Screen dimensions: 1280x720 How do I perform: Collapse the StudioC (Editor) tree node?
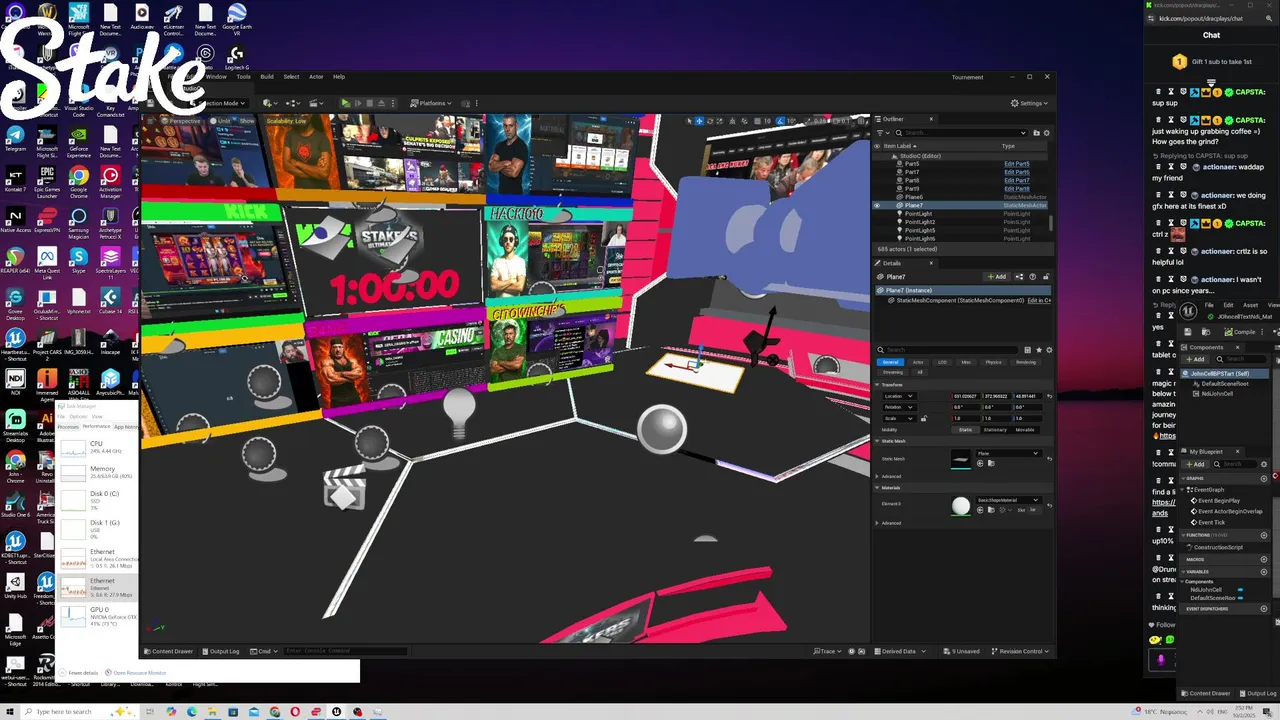point(894,156)
